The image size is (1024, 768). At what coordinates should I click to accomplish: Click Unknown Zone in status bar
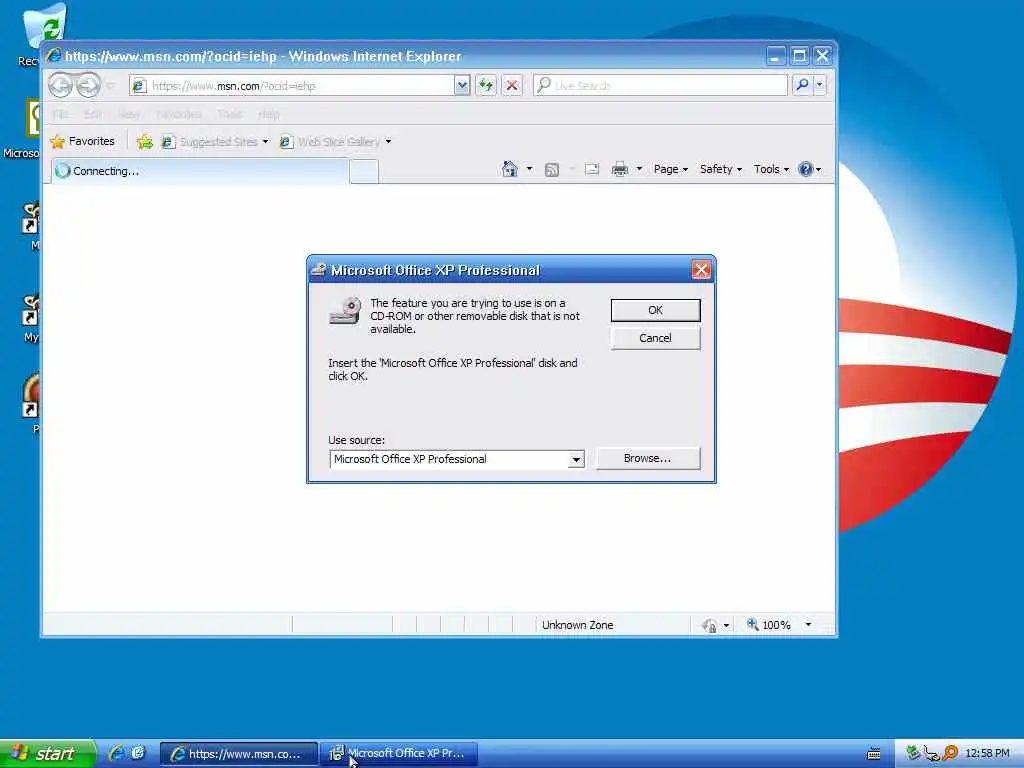point(577,625)
